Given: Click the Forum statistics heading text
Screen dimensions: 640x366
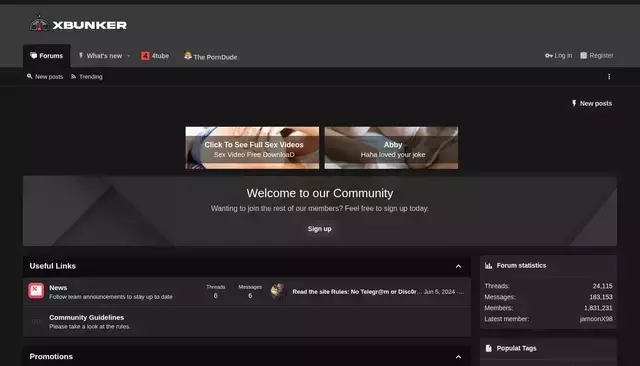Looking at the screenshot, I should [x=521, y=266].
